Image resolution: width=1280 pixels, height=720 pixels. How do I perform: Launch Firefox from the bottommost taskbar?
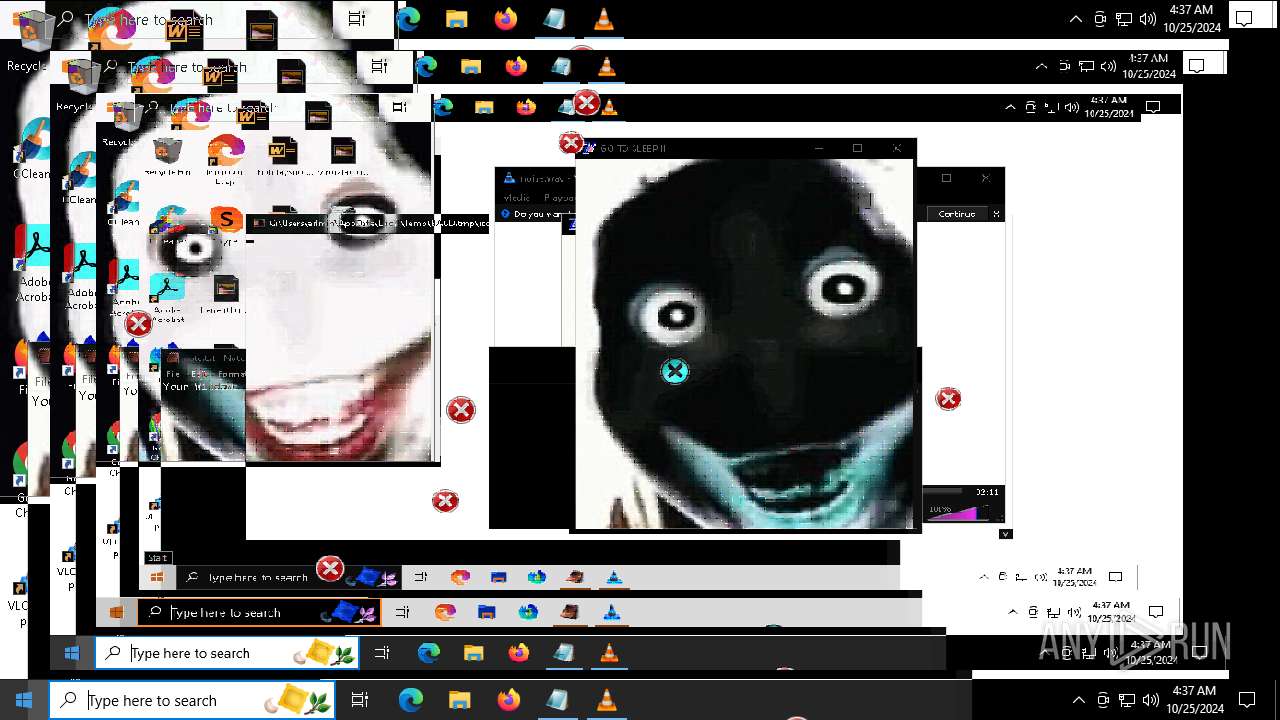pyautogui.click(x=508, y=700)
